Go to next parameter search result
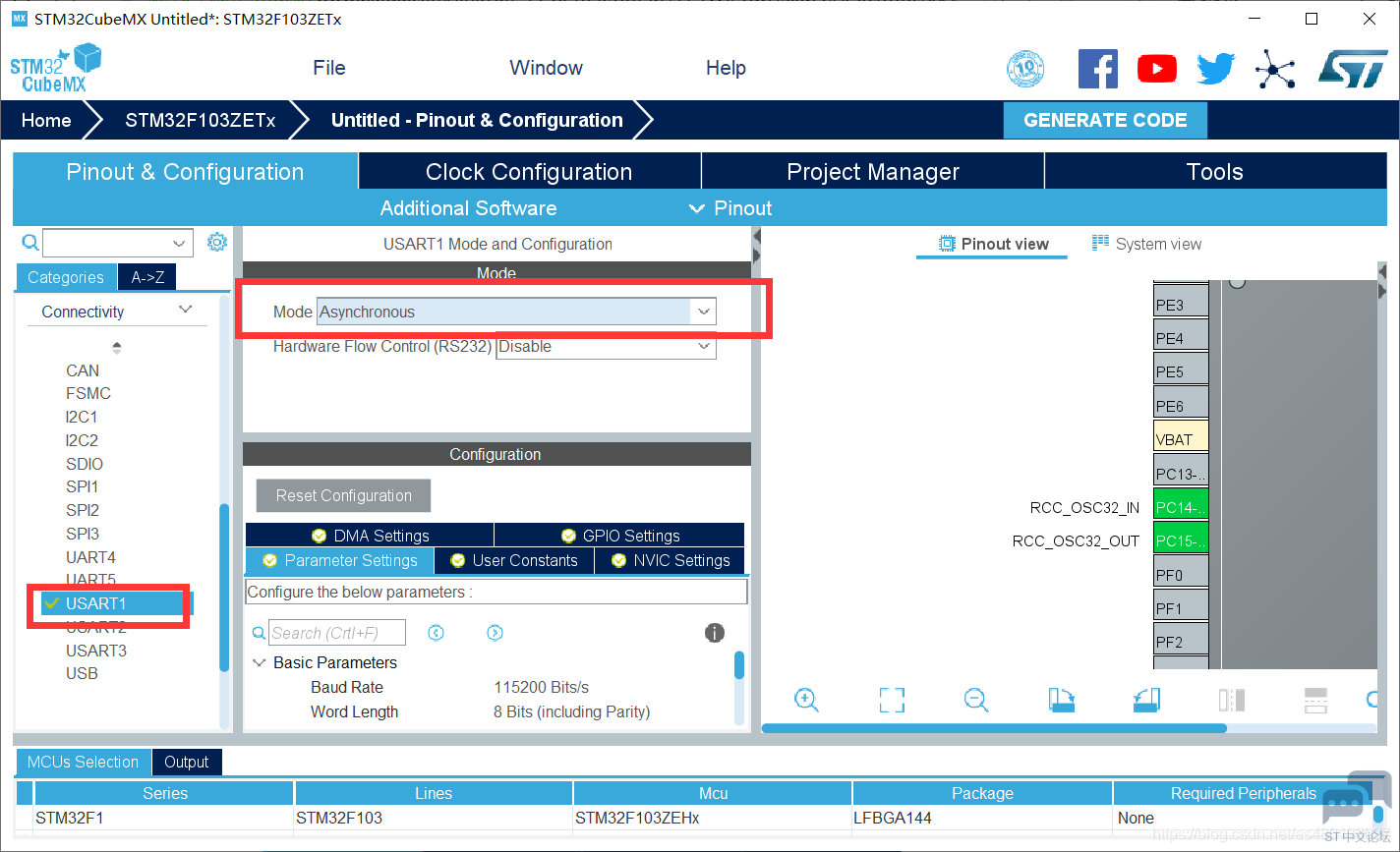 tap(496, 633)
